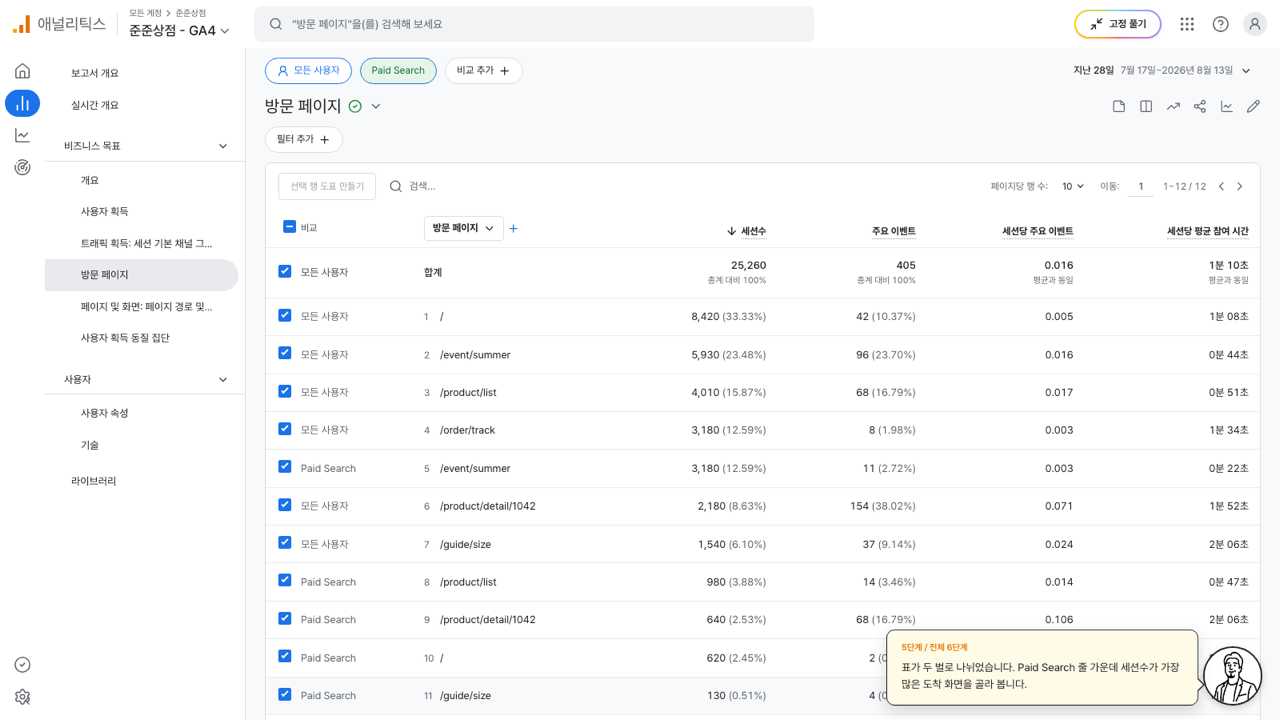Image resolution: width=1280 pixels, height=720 pixels.
Task: Open the Advertising target icon
Action: pyautogui.click(x=22, y=167)
